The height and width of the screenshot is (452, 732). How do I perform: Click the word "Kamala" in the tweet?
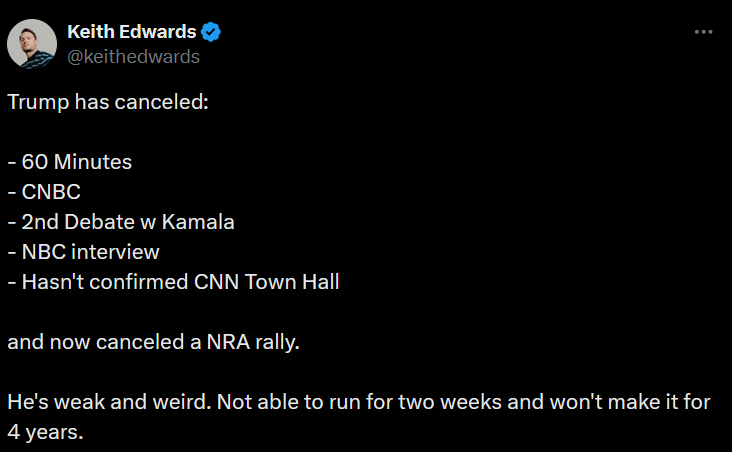(x=203, y=222)
